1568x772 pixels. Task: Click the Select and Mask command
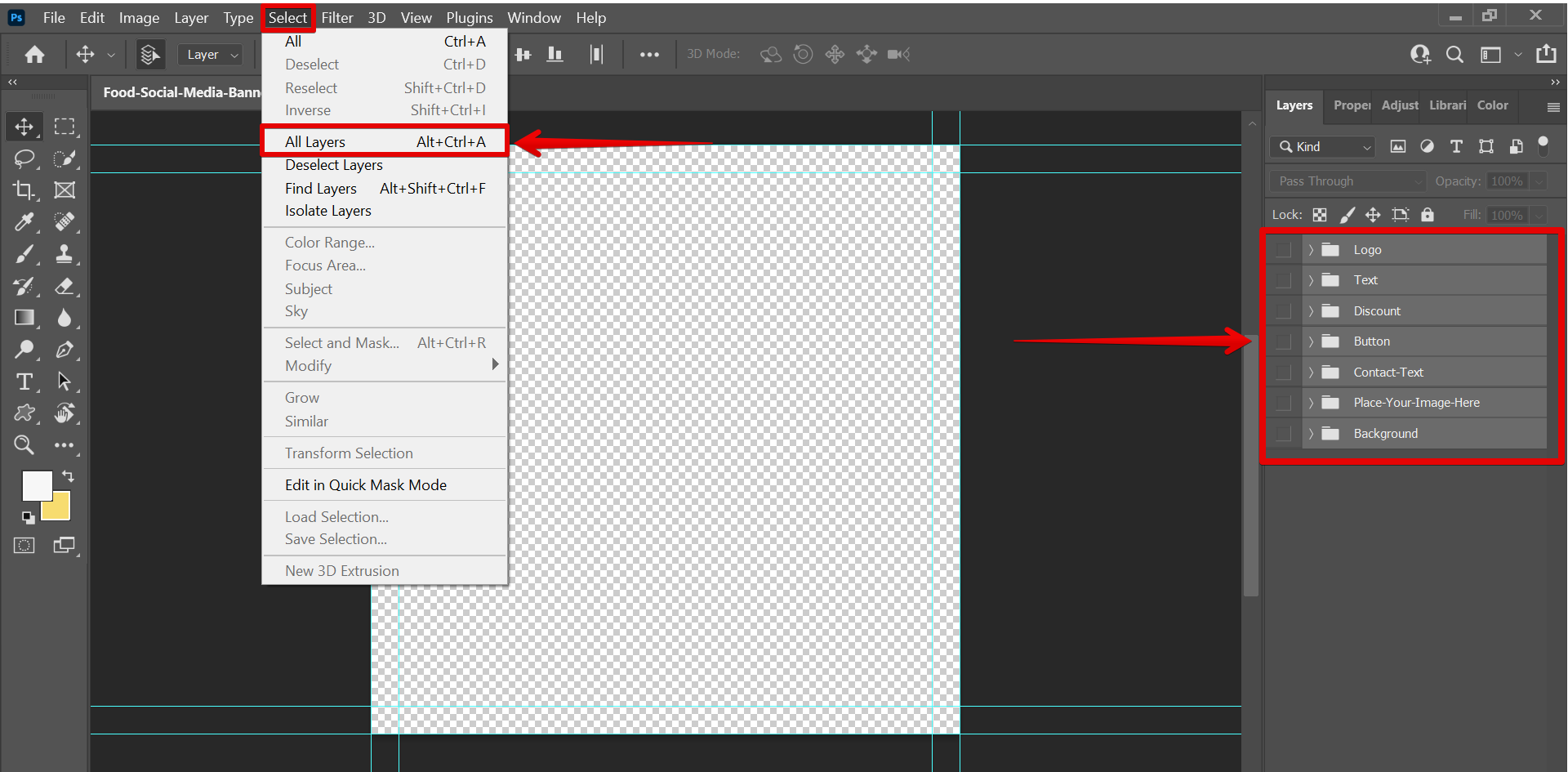click(341, 342)
